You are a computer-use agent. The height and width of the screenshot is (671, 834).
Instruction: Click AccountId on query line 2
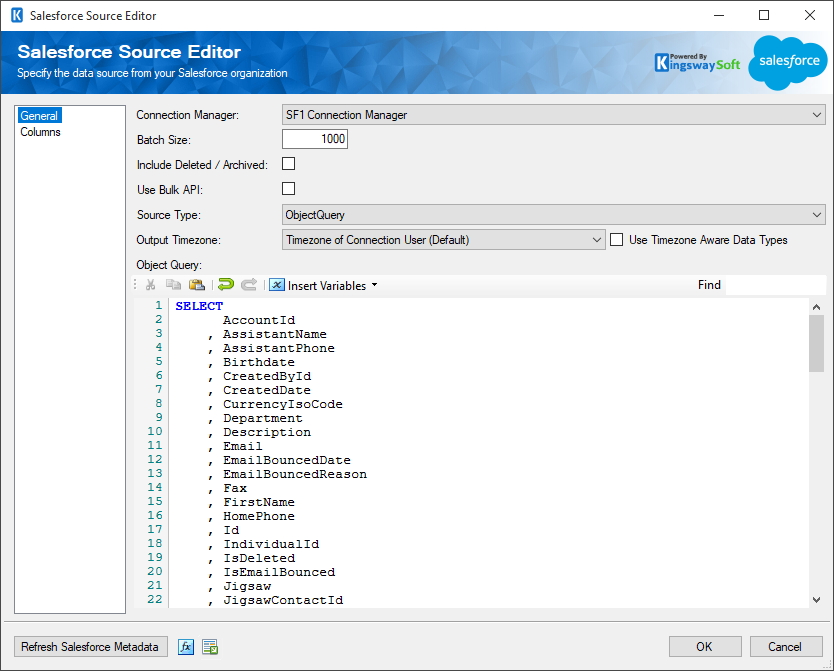(x=259, y=320)
